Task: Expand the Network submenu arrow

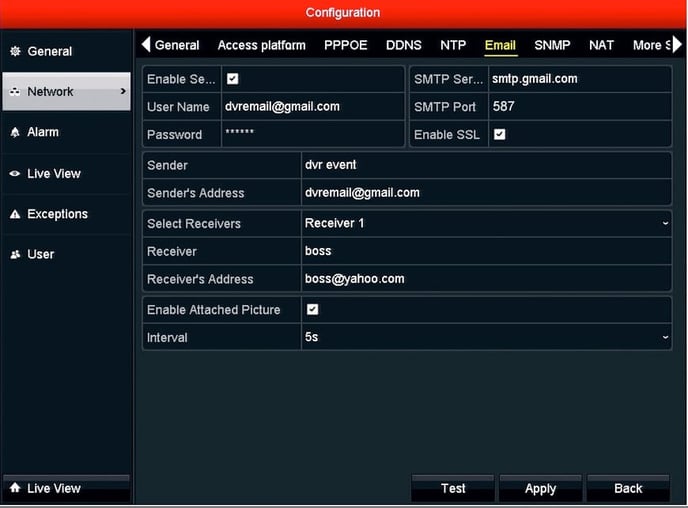Action: coord(123,92)
